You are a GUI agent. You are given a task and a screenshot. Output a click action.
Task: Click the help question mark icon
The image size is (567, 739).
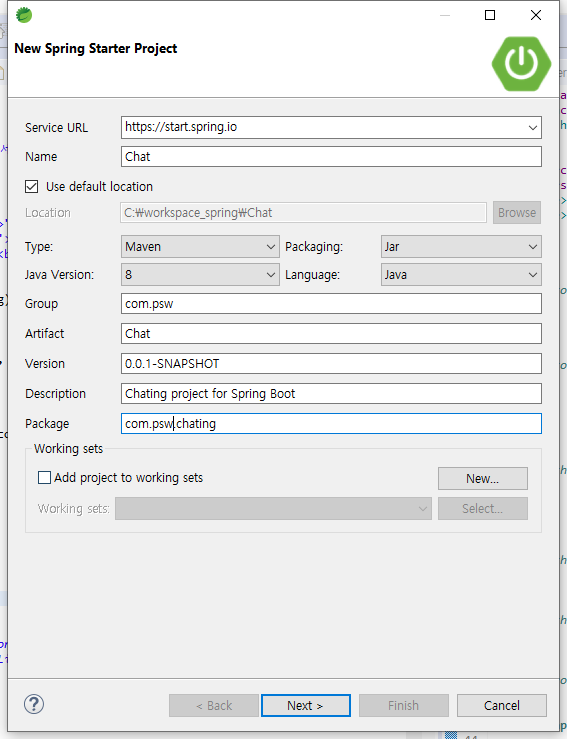pos(34,704)
